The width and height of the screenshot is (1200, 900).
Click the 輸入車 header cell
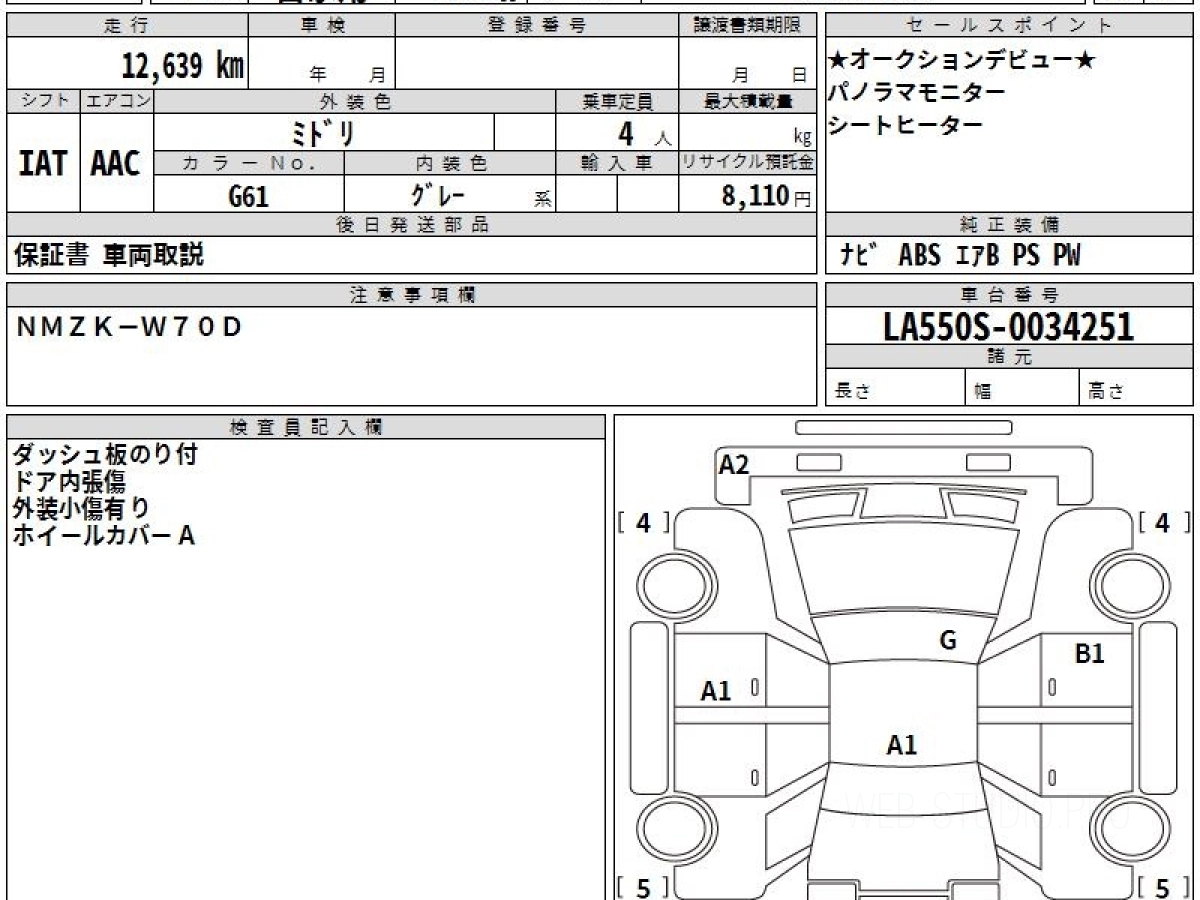(x=617, y=163)
